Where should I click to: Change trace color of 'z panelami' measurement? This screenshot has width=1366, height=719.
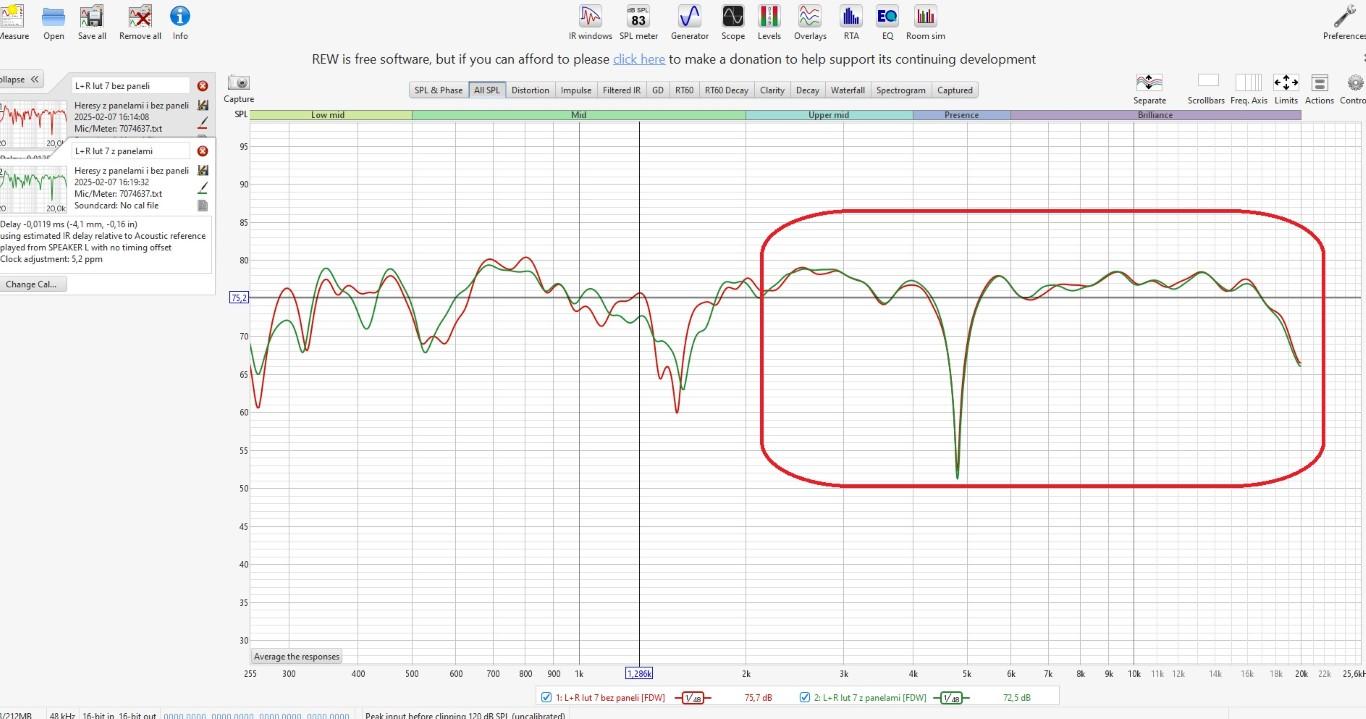click(203, 187)
